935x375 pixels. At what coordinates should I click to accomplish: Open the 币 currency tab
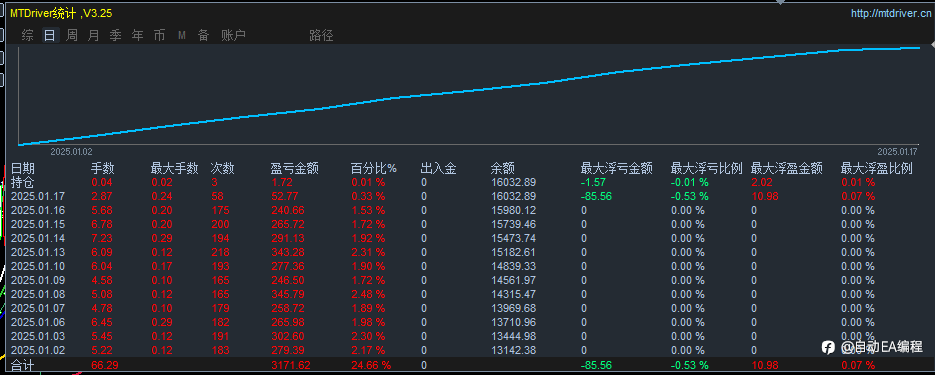[x=159, y=36]
